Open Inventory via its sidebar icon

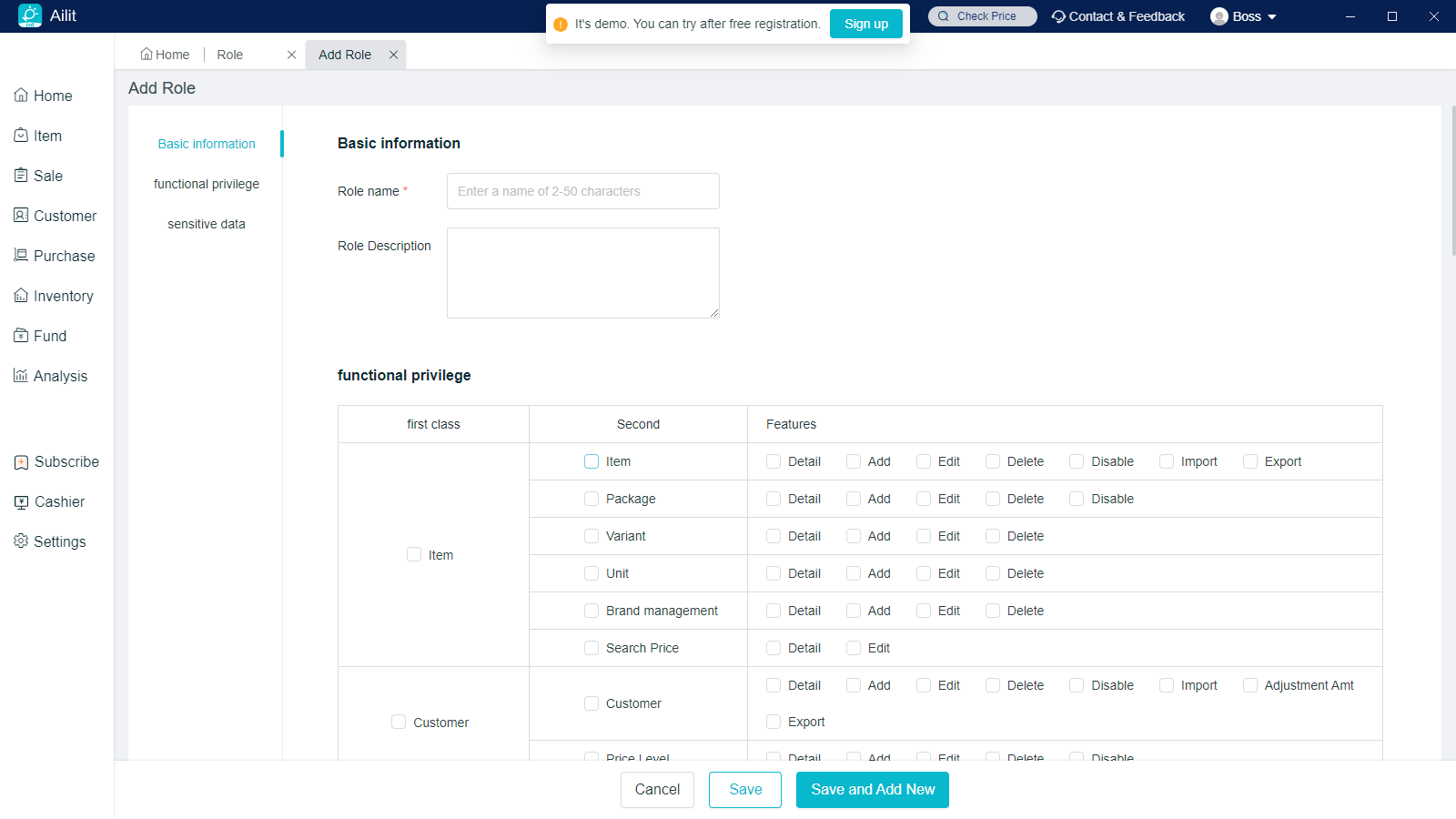pyautogui.click(x=21, y=296)
